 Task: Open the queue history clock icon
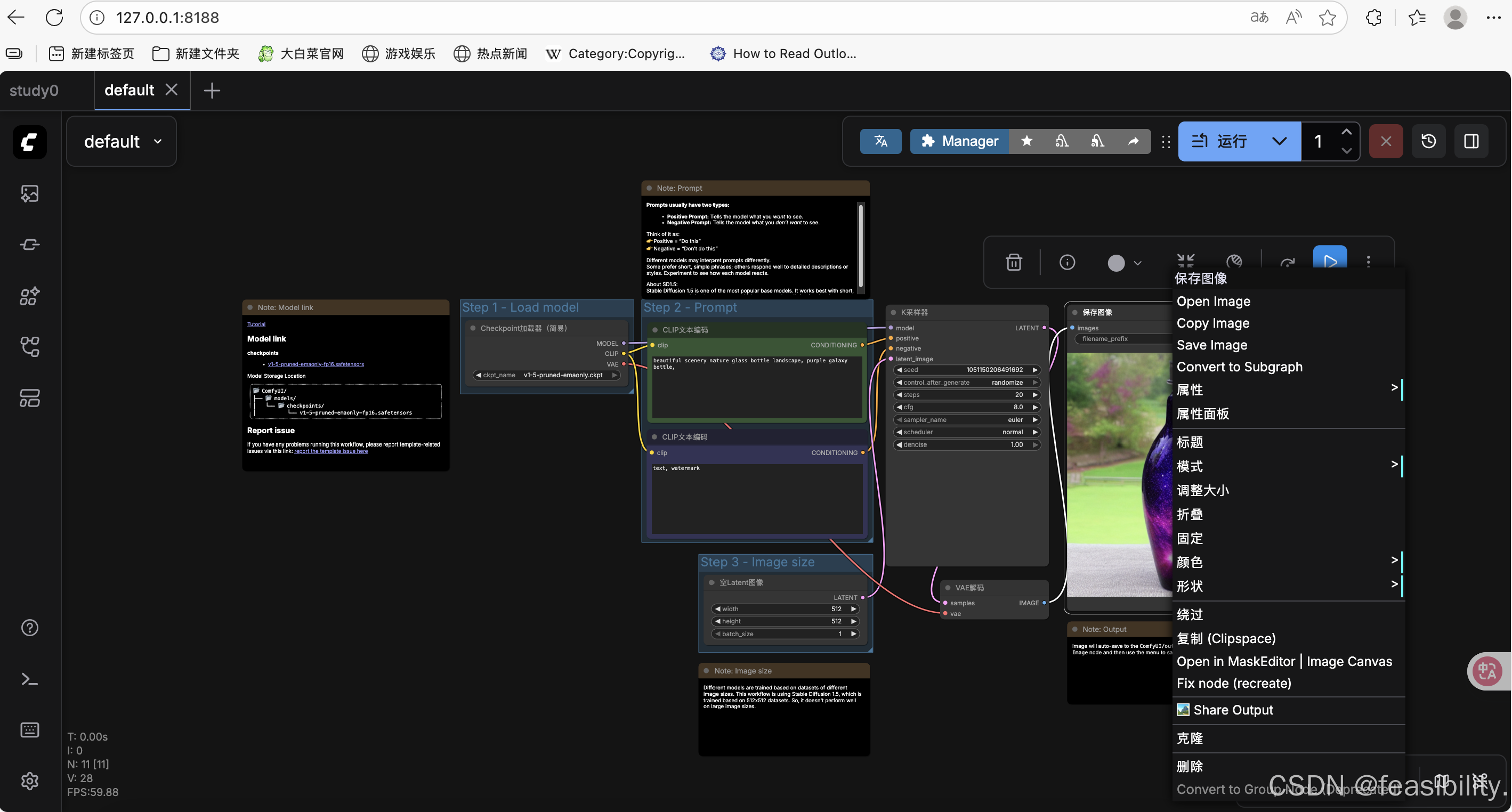point(1428,141)
